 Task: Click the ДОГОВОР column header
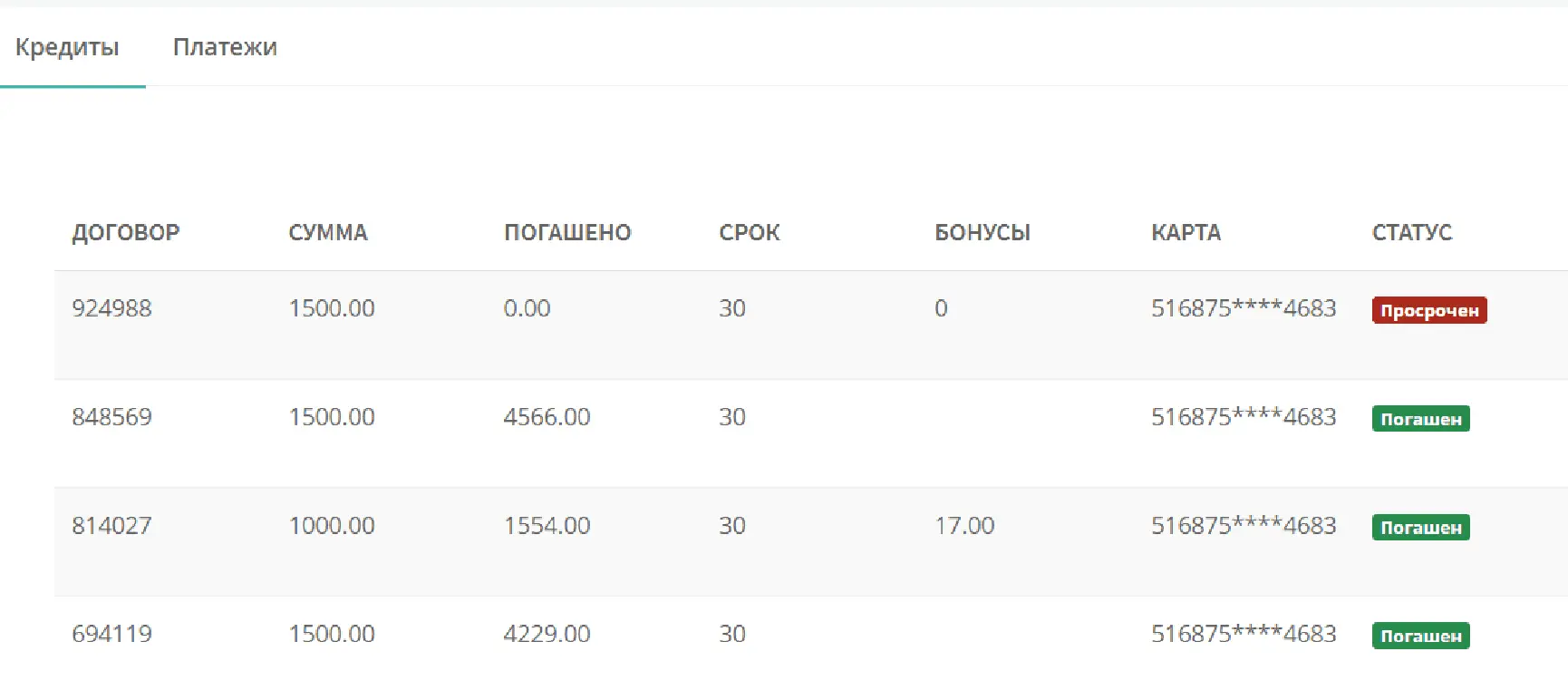click(126, 233)
